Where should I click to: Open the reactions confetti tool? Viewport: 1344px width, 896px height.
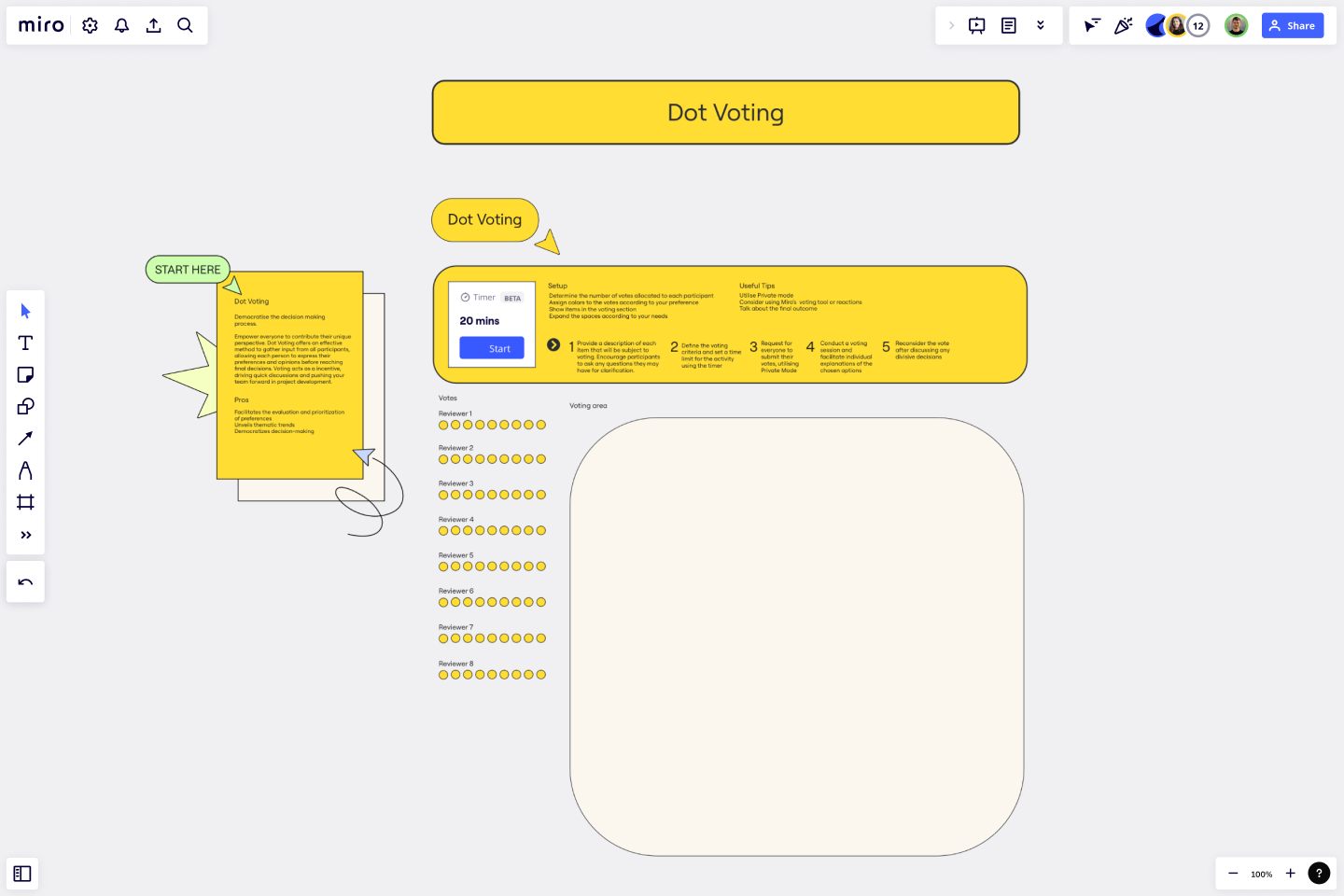click(x=1123, y=25)
